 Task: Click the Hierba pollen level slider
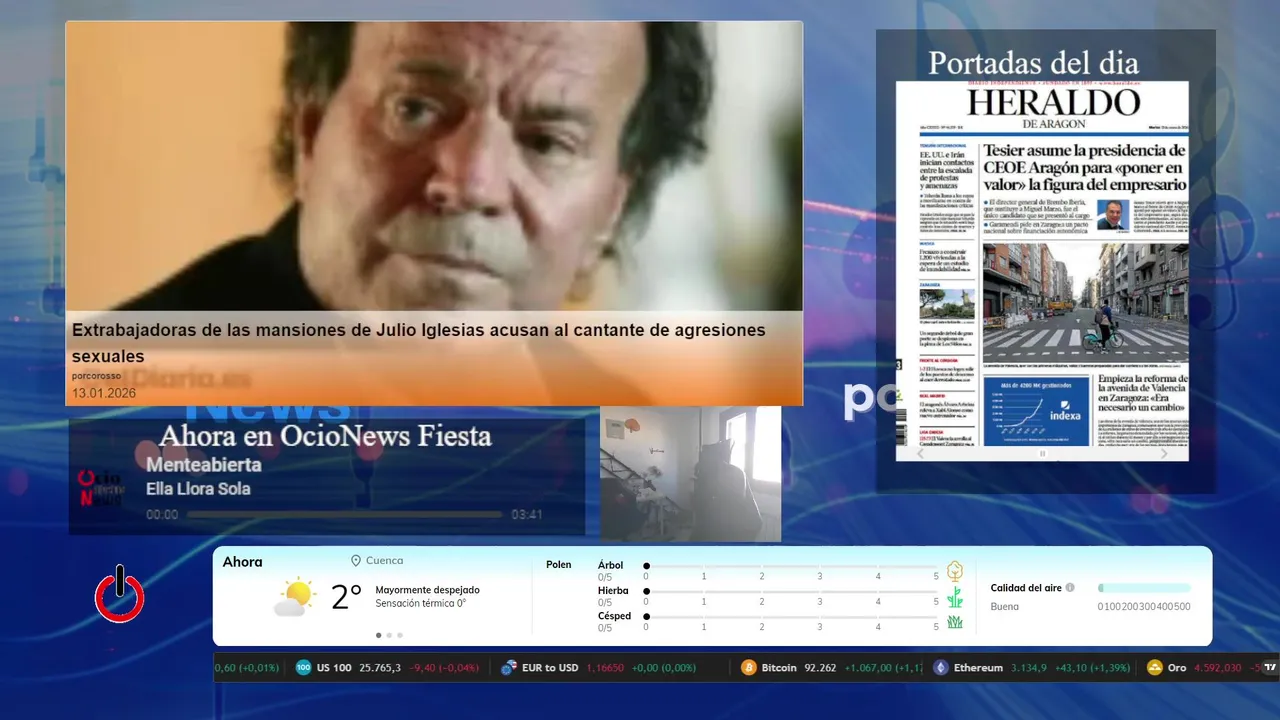click(x=791, y=592)
